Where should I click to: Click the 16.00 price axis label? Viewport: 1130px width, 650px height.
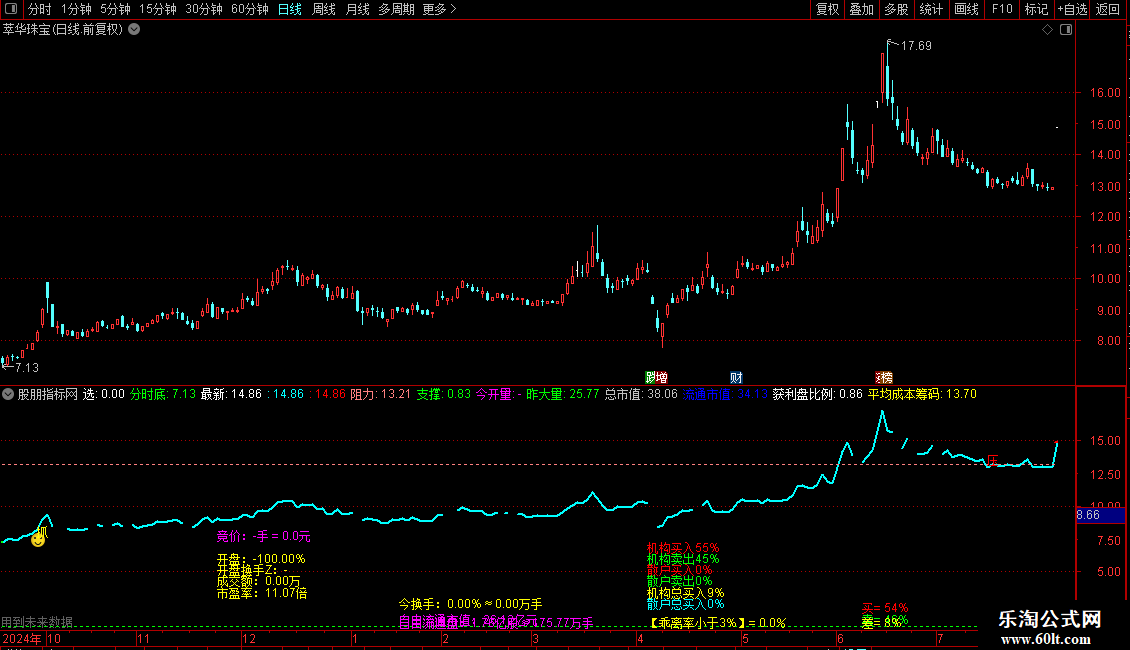coord(1105,93)
